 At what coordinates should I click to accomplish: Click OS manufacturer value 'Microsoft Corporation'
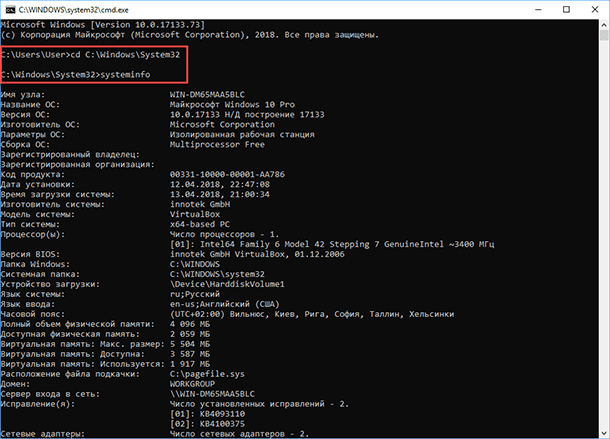(222, 125)
